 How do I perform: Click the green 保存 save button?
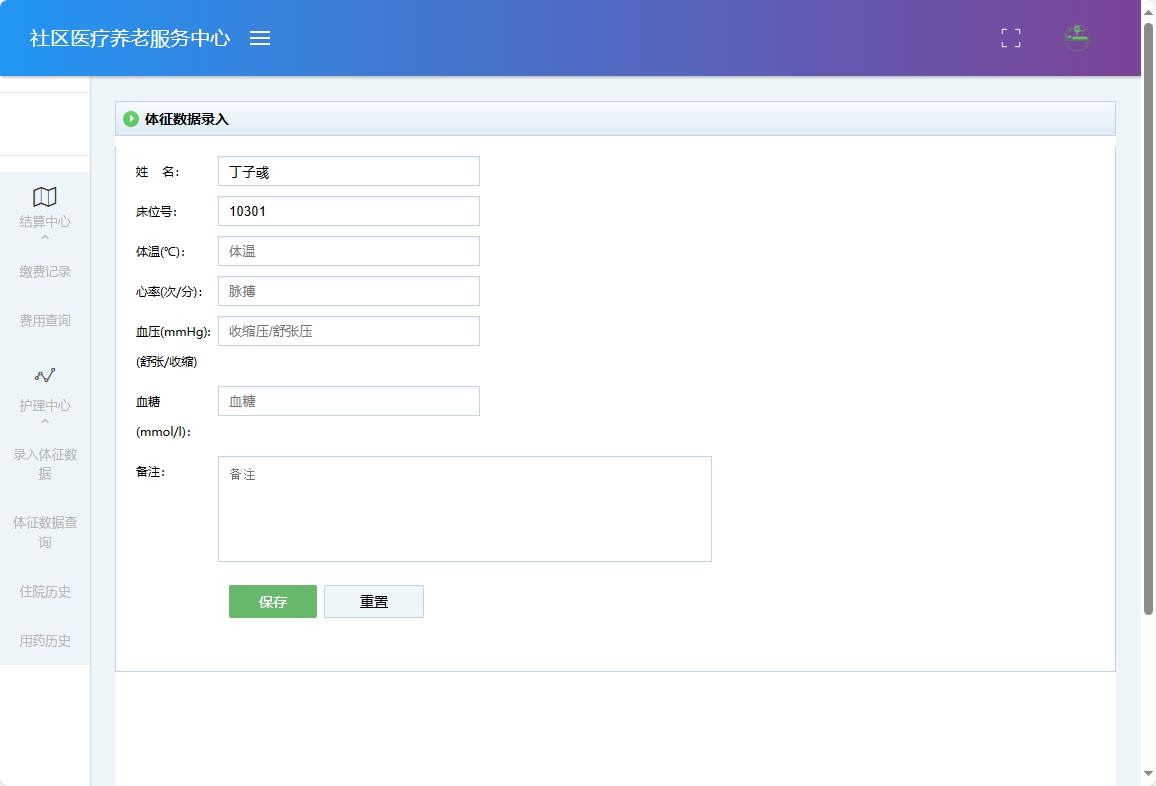point(272,601)
